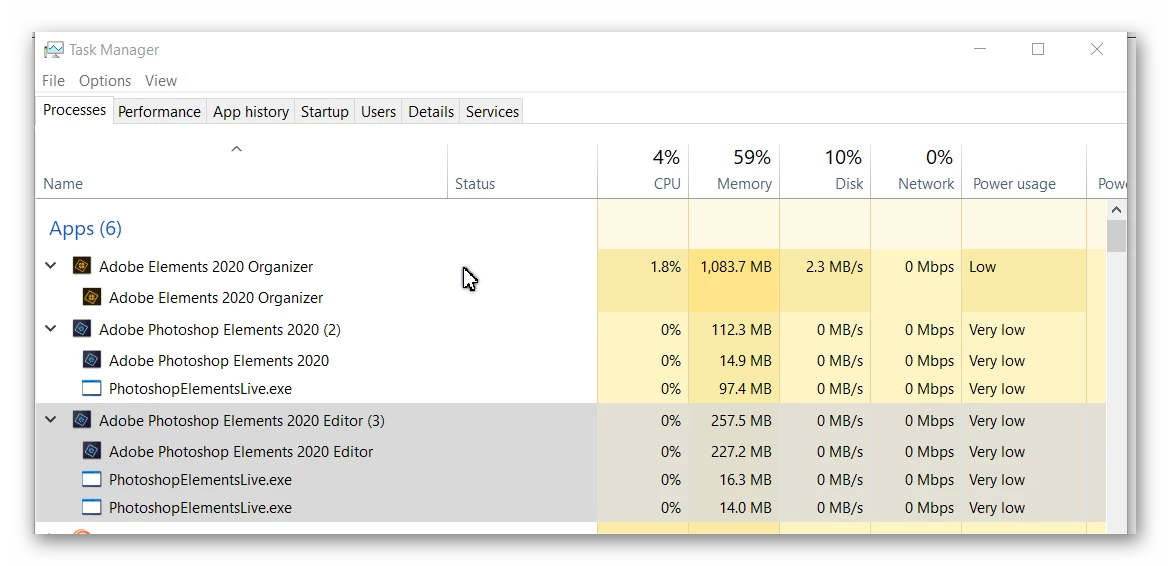Click the Adobe Photoshop Elements 2020 Editor (3) group icon
Image resolution: width=1168 pixels, height=566 pixels.
[82, 420]
